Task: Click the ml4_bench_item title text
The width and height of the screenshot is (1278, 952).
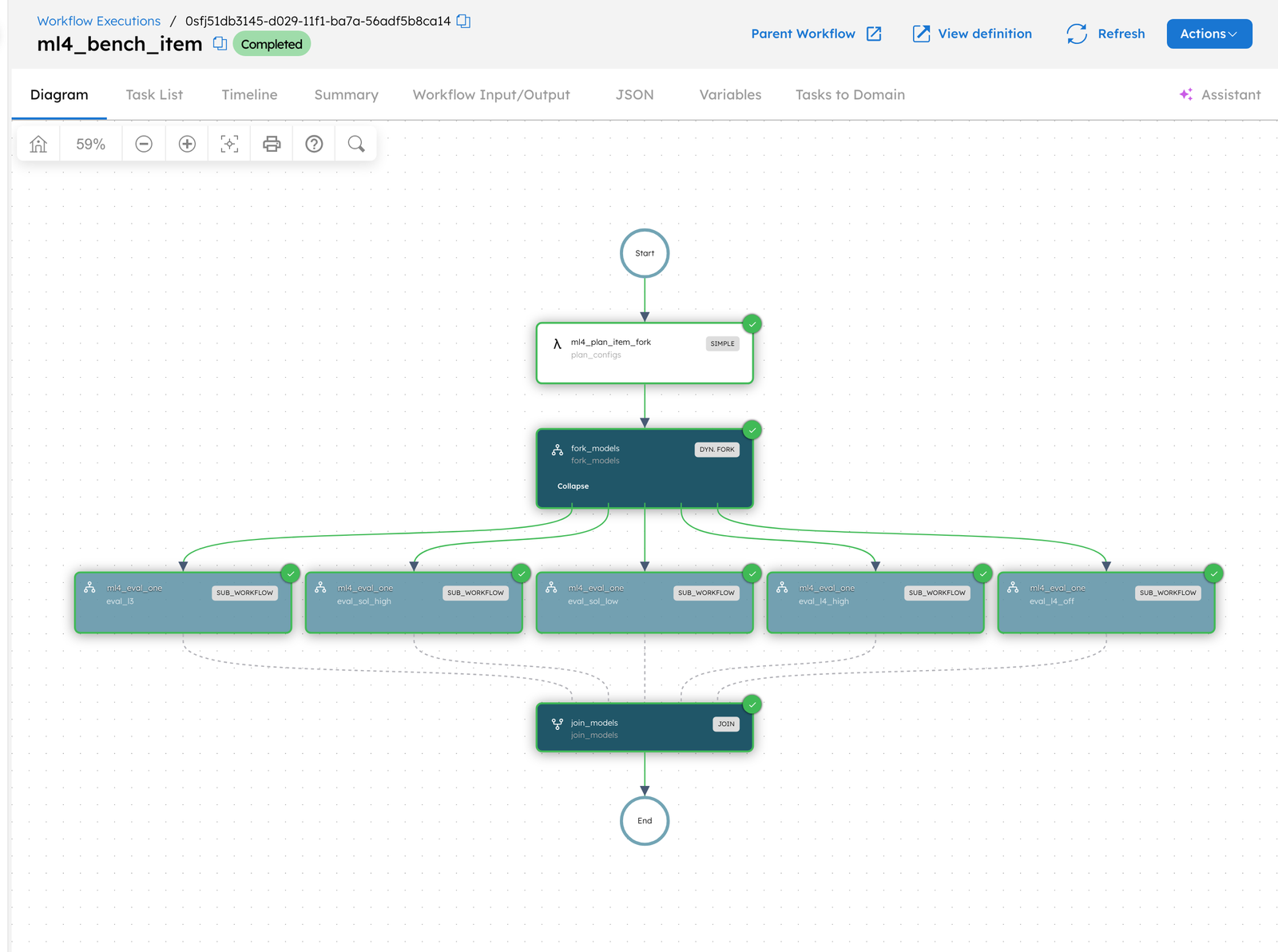Action: point(120,44)
